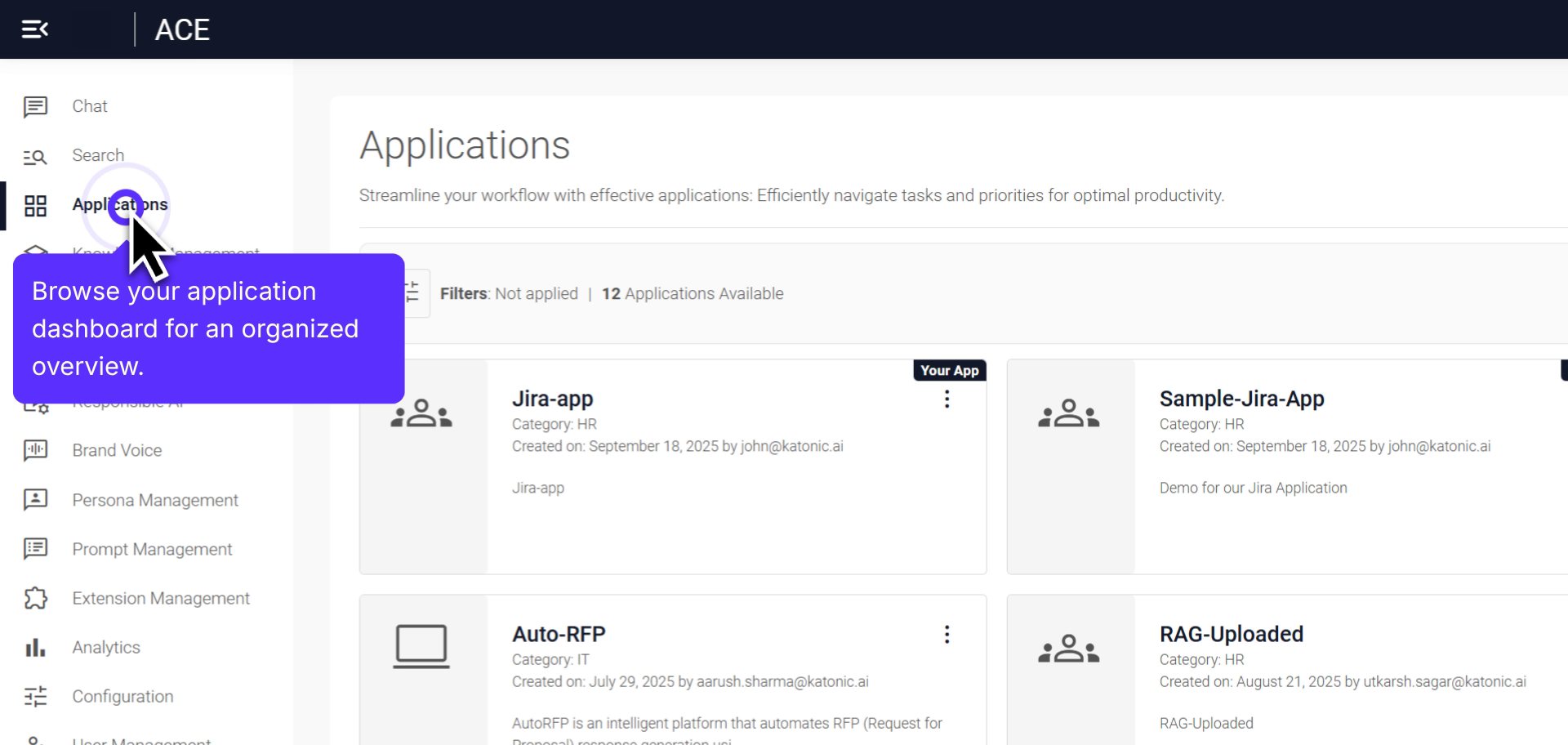
Task: Click the Configuration sliders icon
Action: 35,697
